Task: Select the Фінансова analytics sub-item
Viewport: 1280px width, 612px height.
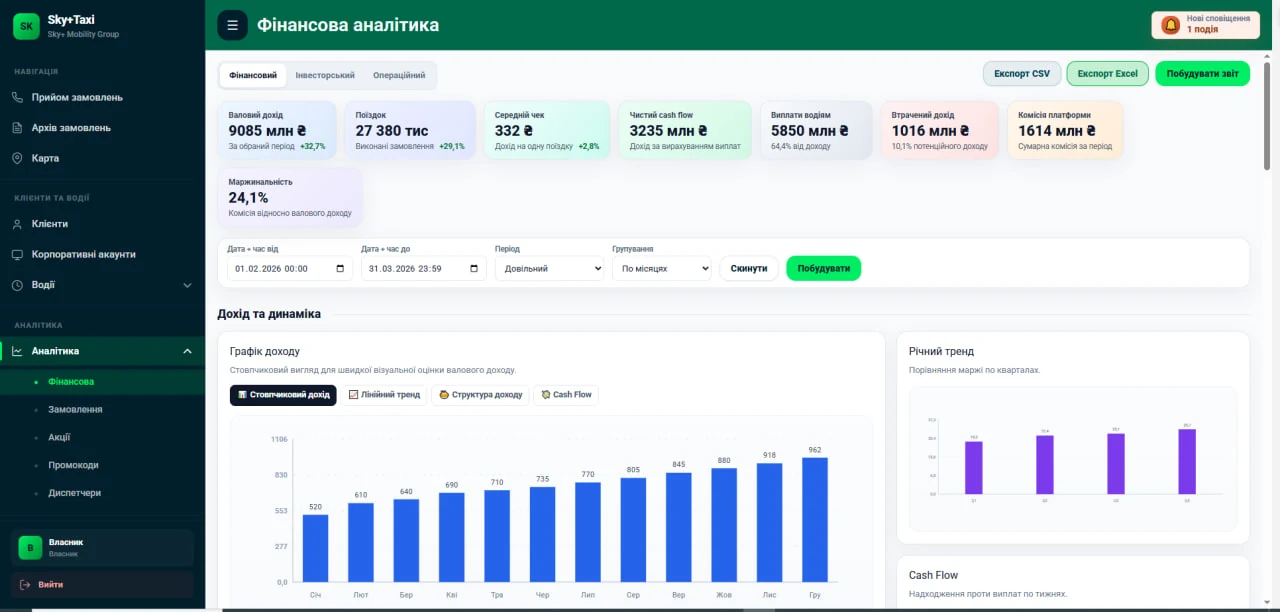Action: 103,381
